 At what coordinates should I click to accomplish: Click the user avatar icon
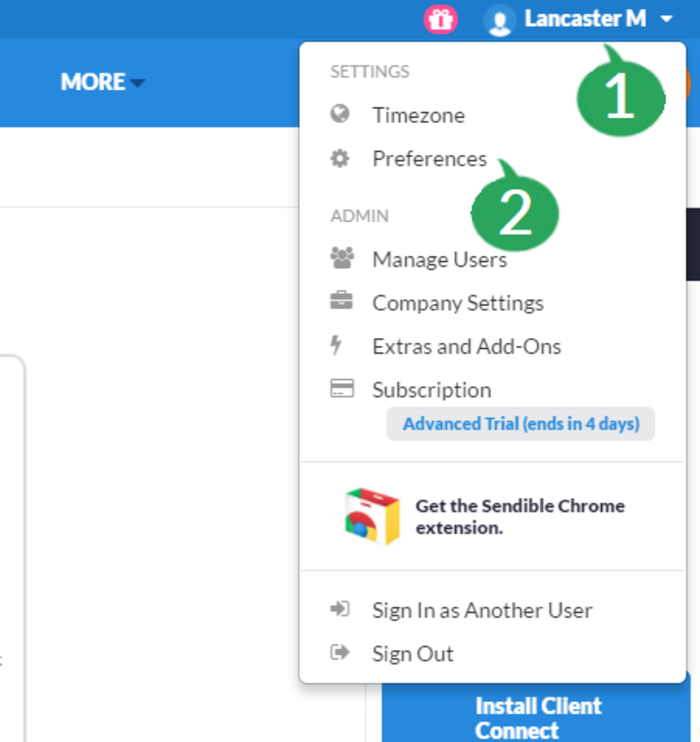click(500, 20)
